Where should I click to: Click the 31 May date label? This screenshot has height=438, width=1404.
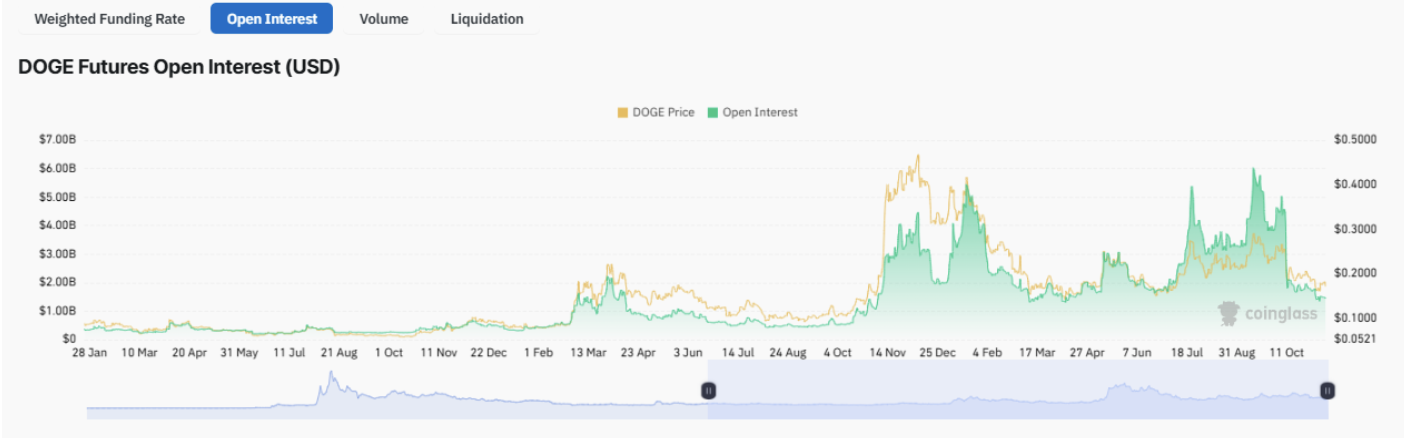click(239, 353)
